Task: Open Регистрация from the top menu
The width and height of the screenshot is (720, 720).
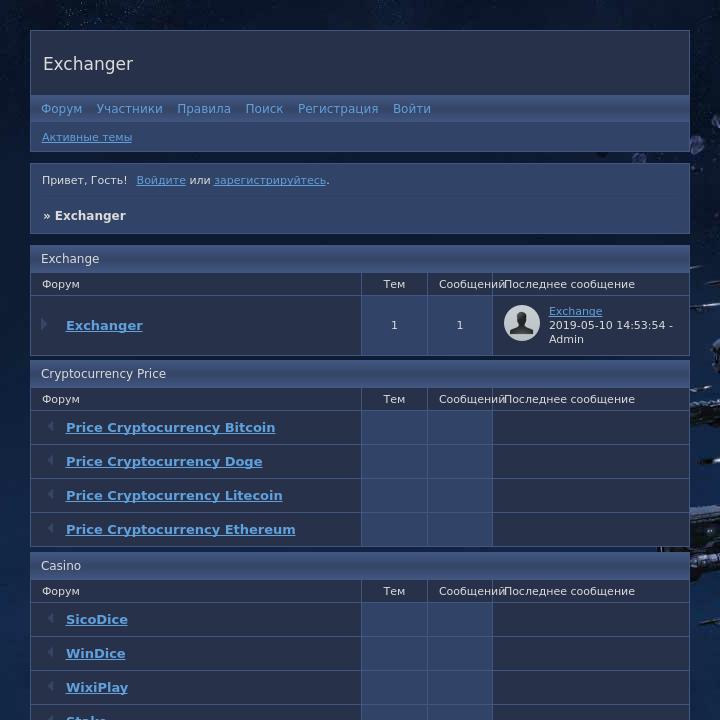Action: (x=338, y=109)
